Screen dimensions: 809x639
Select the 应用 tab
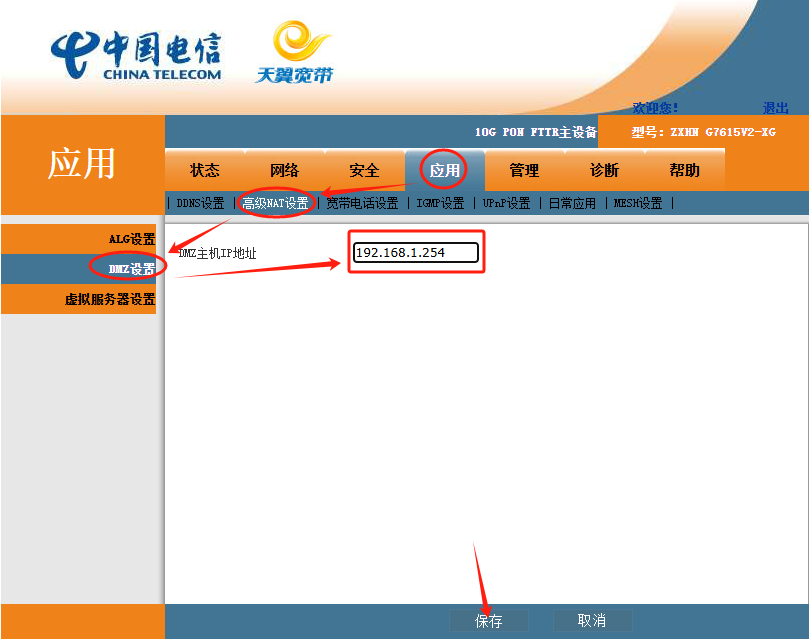[x=444, y=170]
